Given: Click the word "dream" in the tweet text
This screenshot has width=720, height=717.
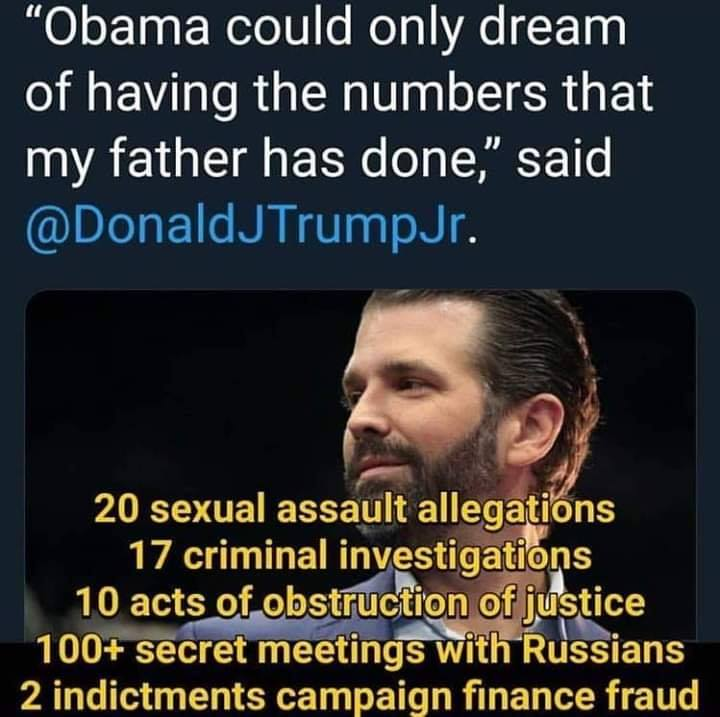Looking at the screenshot, I should click(552, 27).
